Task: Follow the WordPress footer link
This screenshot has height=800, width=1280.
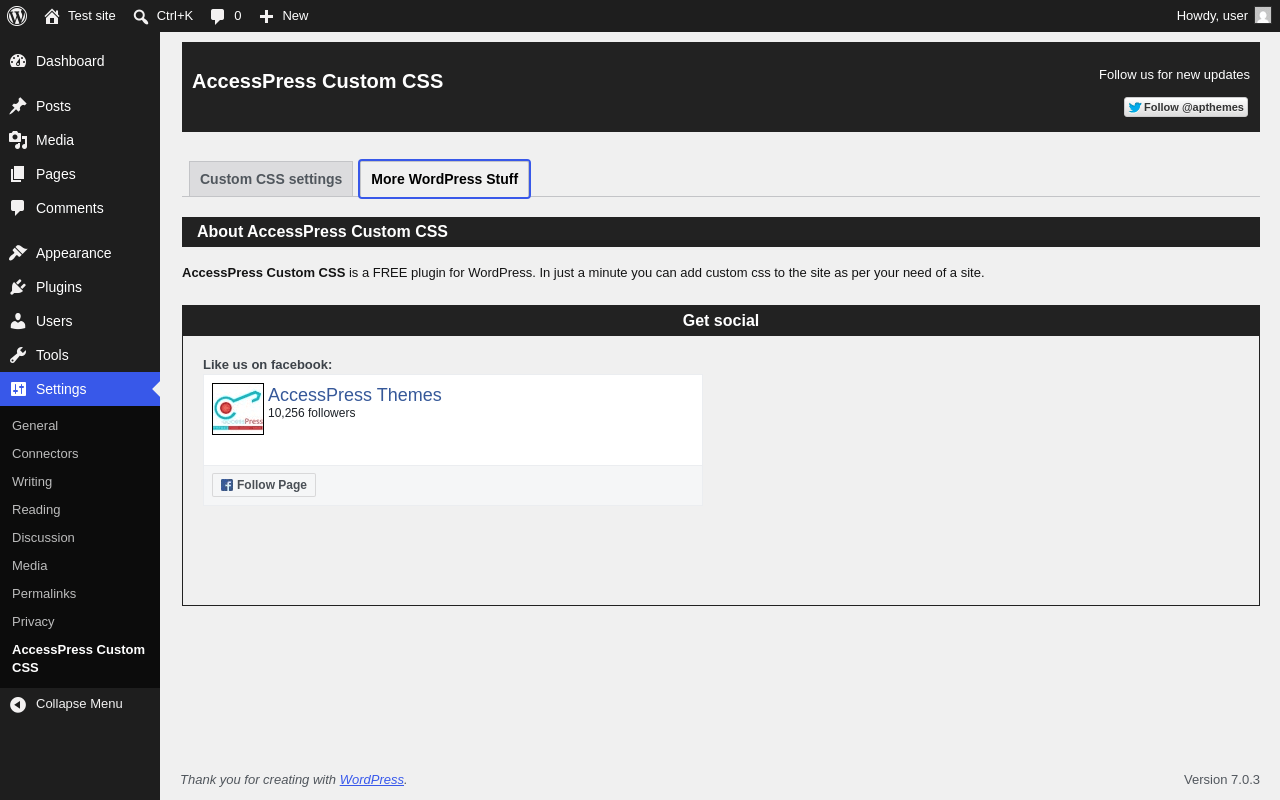Action: pyautogui.click(x=372, y=779)
